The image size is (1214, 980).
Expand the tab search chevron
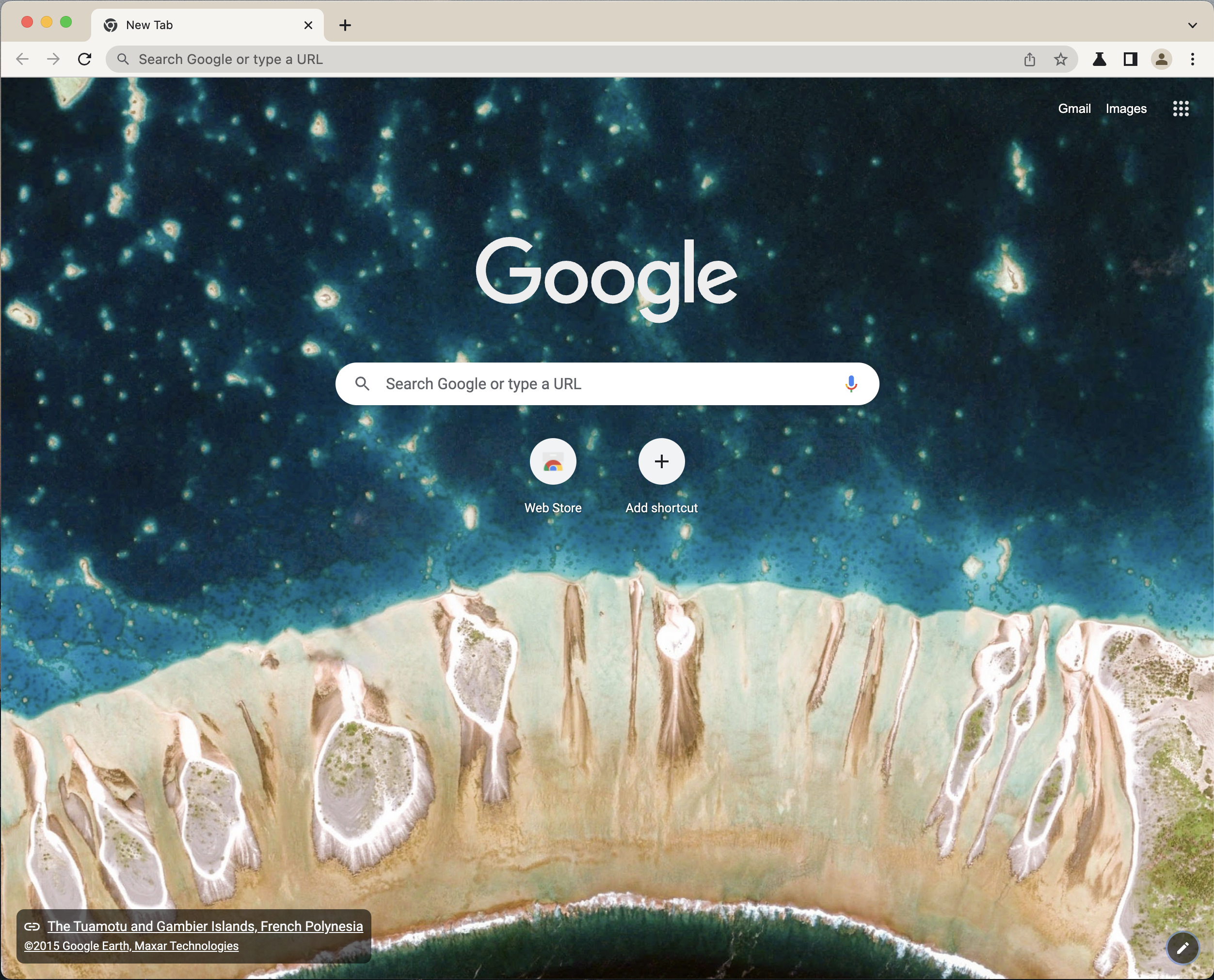coord(1192,25)
